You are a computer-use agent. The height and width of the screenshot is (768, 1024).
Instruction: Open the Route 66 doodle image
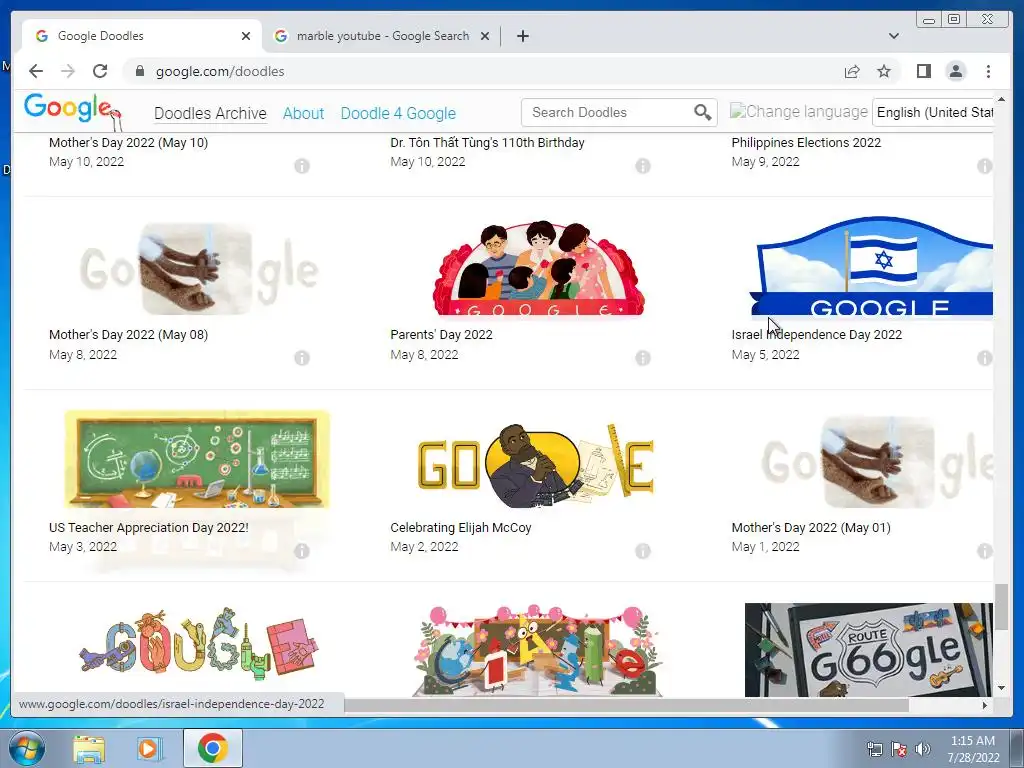869,650
